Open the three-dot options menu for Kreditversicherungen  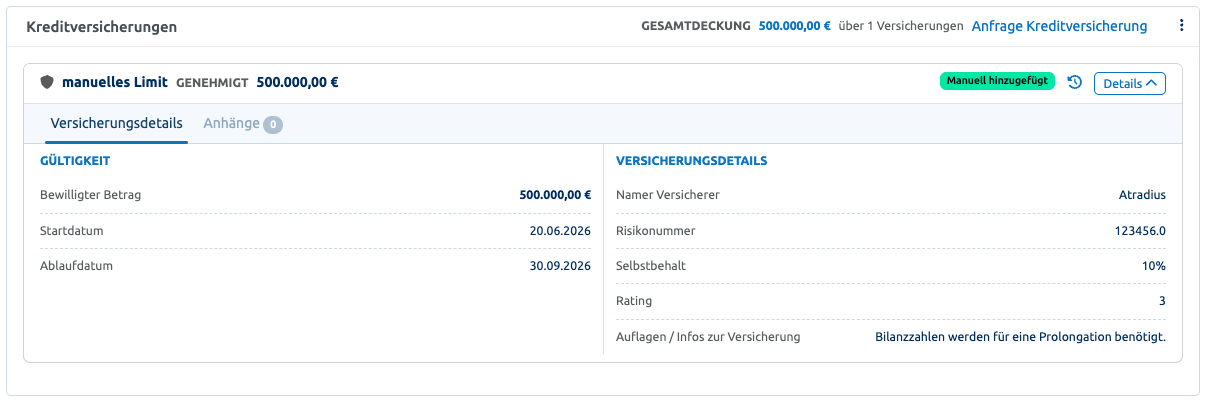point(1182,26)
